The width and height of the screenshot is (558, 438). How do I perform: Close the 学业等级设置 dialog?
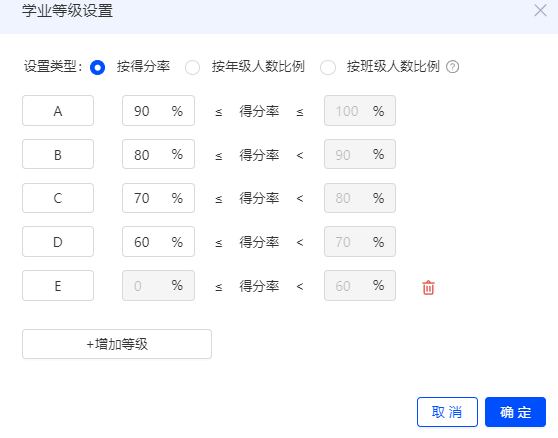tap(540, 10)
